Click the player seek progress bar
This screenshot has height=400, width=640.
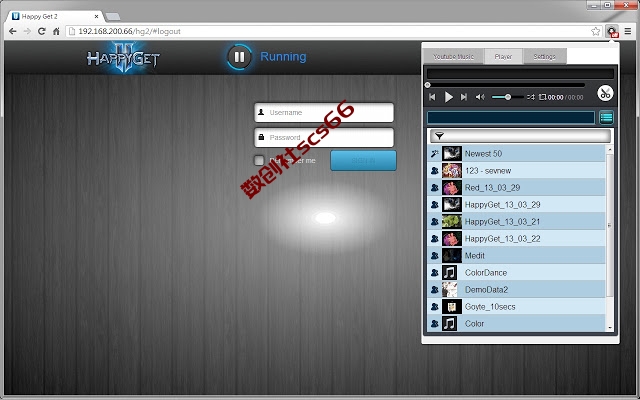[x=506, y=85]
